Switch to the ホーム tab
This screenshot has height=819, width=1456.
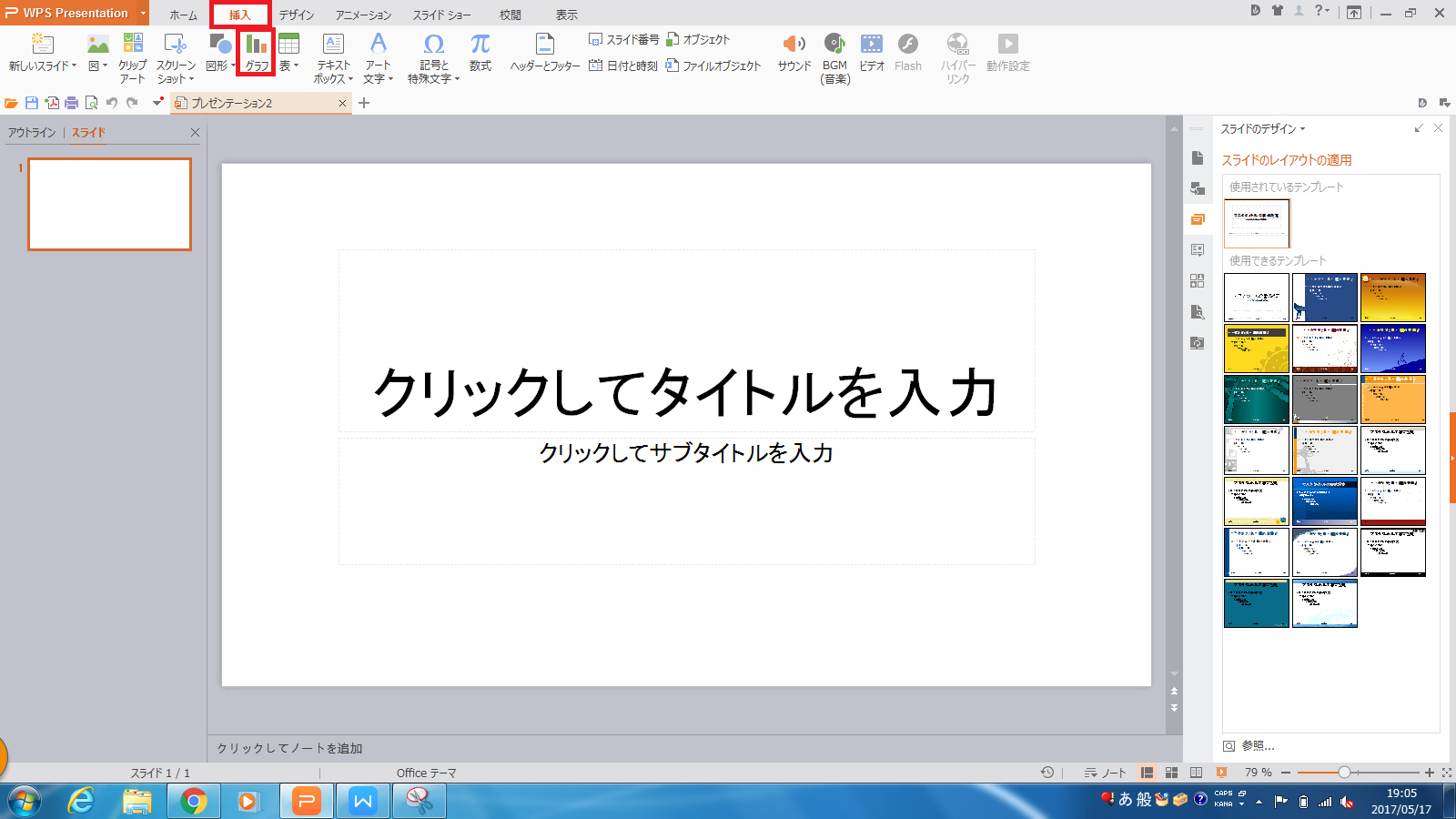tap(183, 15)
